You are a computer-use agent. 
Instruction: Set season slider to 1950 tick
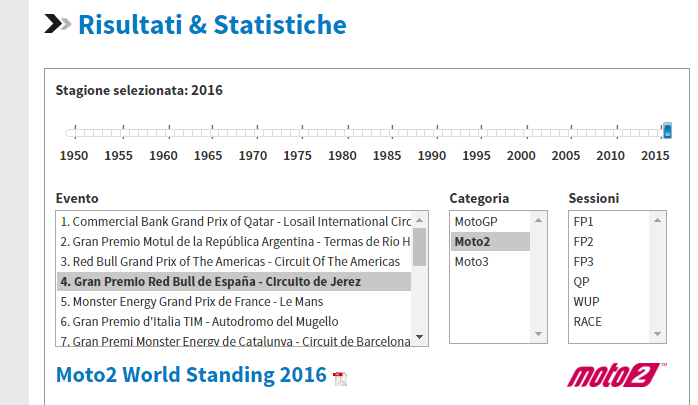tap(75, 132)
